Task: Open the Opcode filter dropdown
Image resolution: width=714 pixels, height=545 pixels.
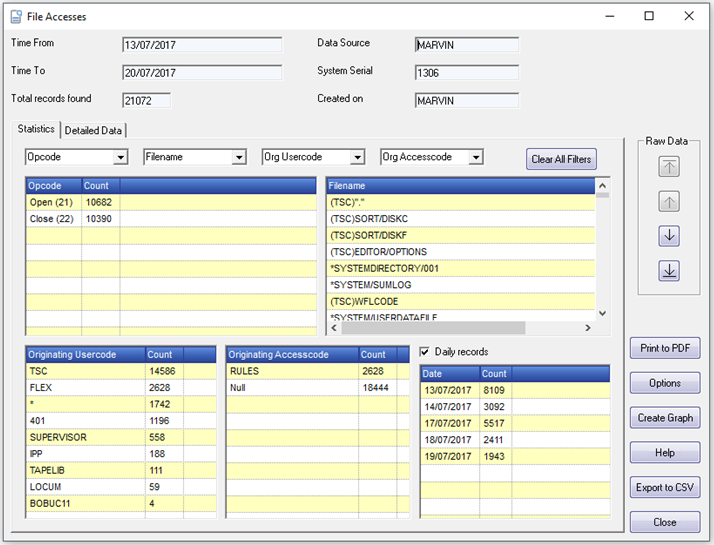Action: (120, 157)
